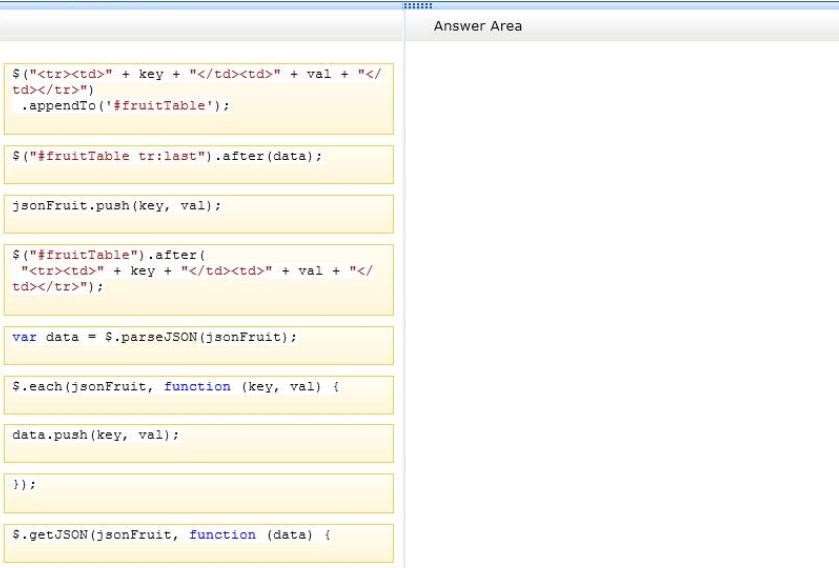Image resolution: width=839 pixels, height=568 pixels.
Task: Pick the $("#fruitTable tr:last").after(data) block
Action: [199, 164]
